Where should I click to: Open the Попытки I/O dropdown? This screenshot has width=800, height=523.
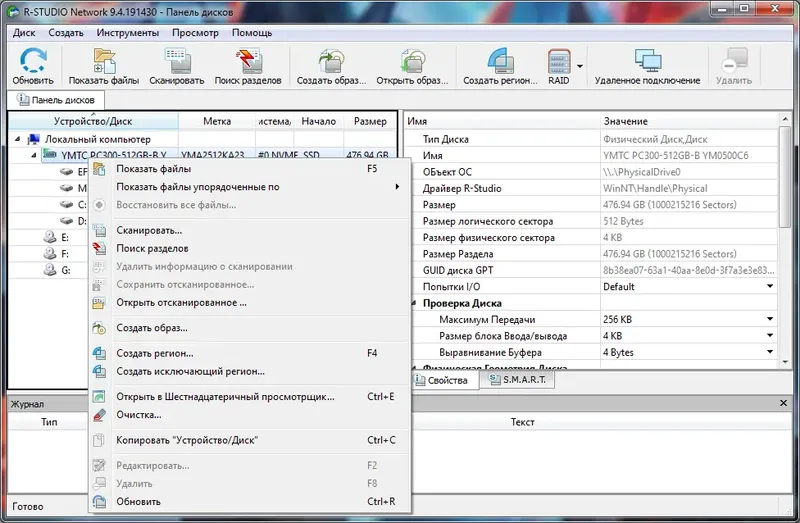click(770, 286)
